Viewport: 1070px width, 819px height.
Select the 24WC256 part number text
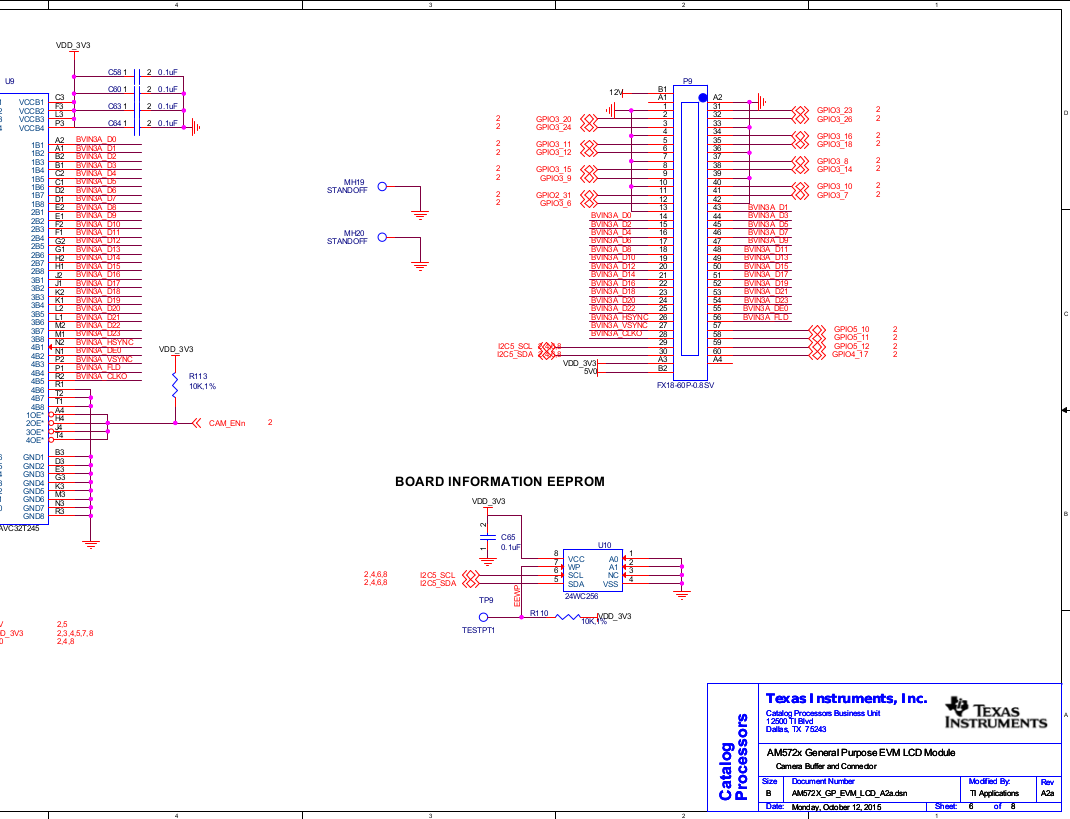point(581,597)
